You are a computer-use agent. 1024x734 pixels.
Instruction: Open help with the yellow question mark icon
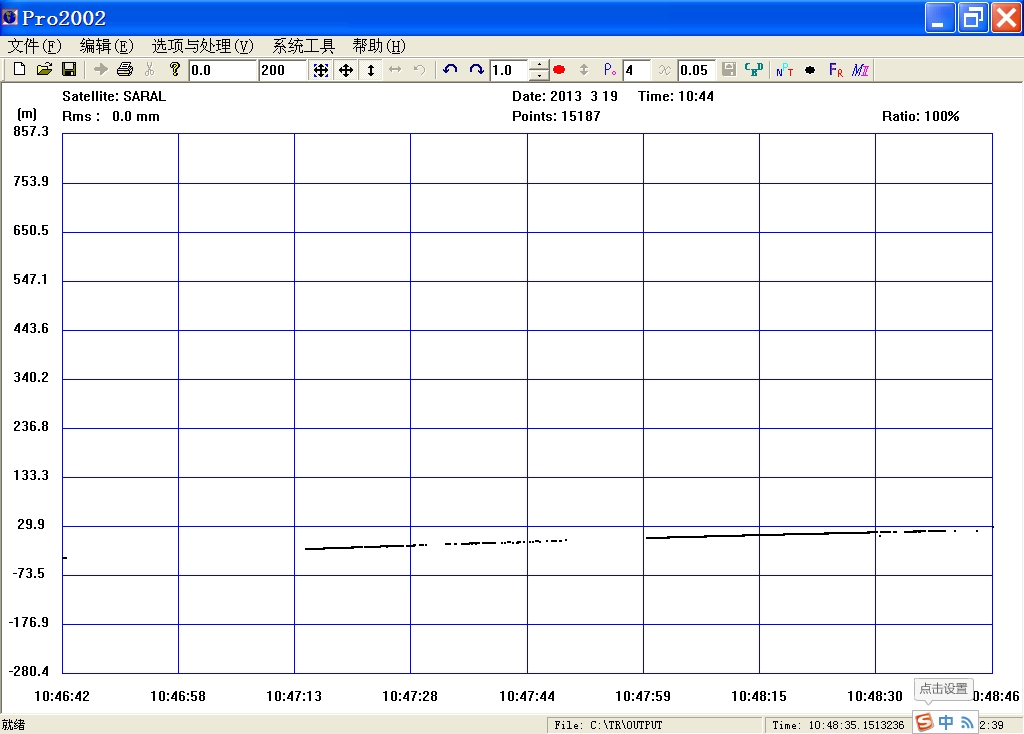pyautogui.click(x=174, y=69)
